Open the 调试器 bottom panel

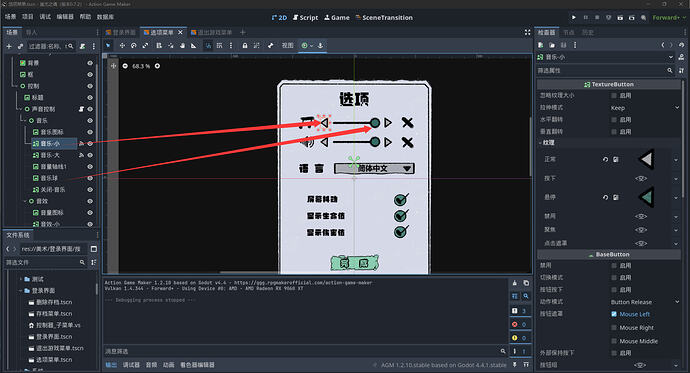[x=131, y=365]
